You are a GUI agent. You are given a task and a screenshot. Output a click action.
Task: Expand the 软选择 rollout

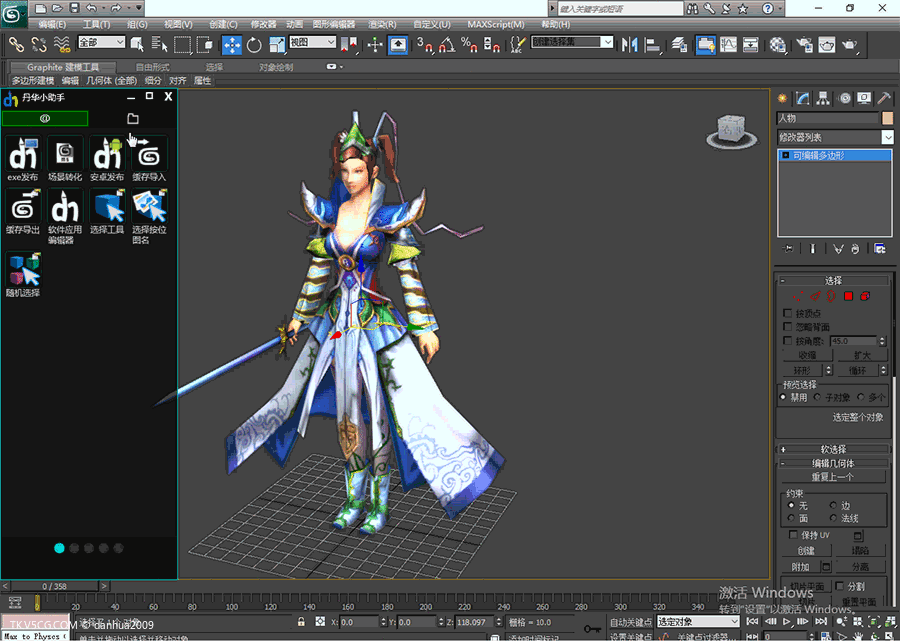(833, 449)
